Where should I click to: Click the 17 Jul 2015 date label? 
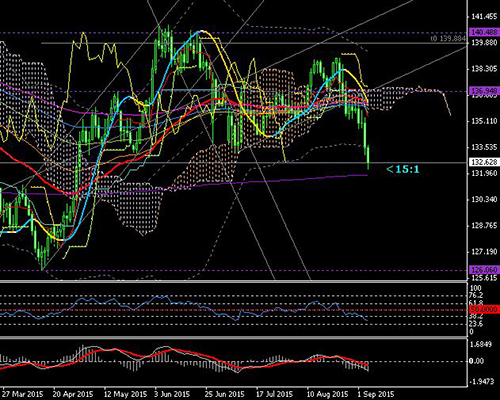[274, 394]
